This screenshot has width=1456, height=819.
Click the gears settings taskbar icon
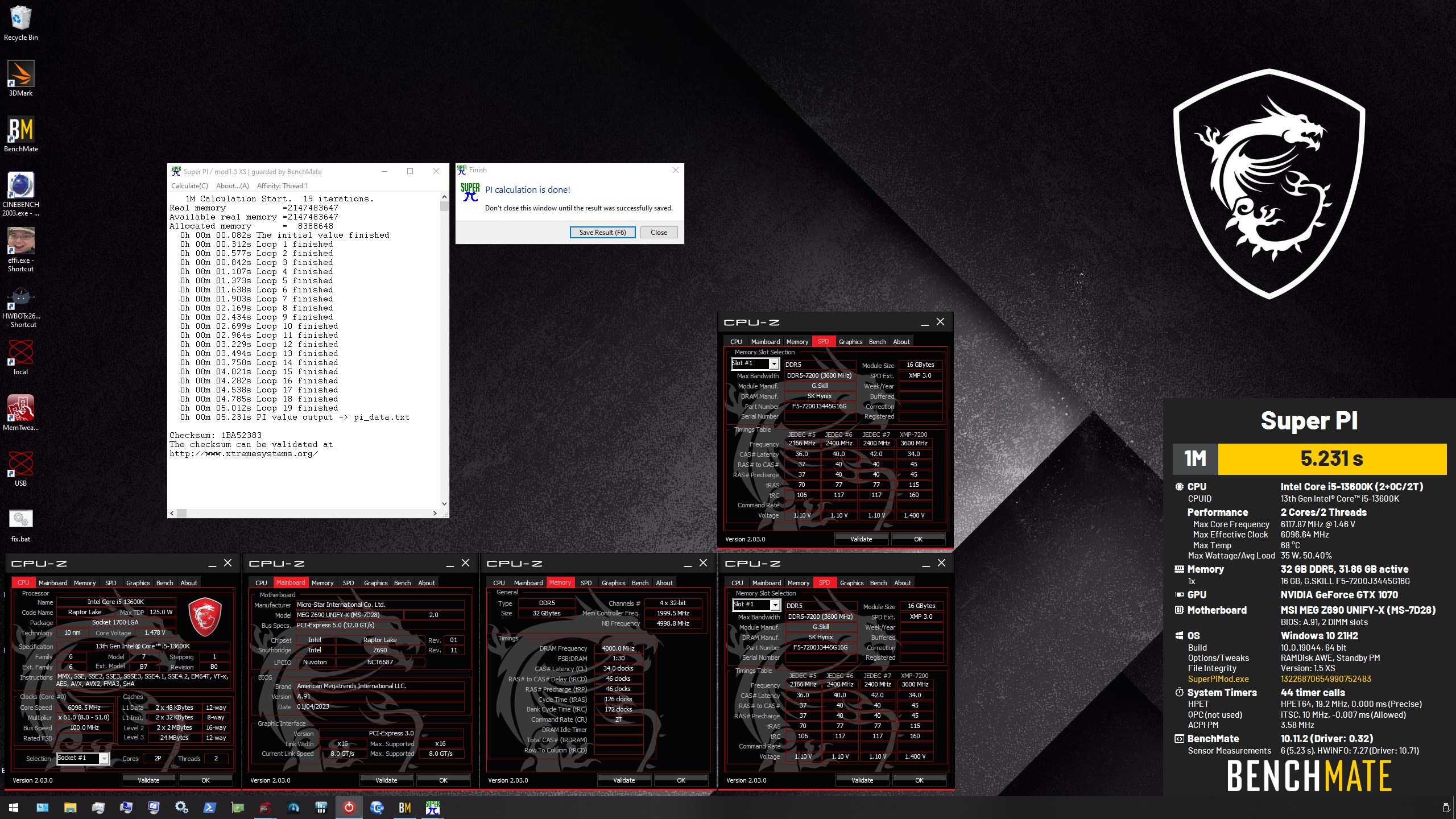pyautogui.click(x=181, y=808)
